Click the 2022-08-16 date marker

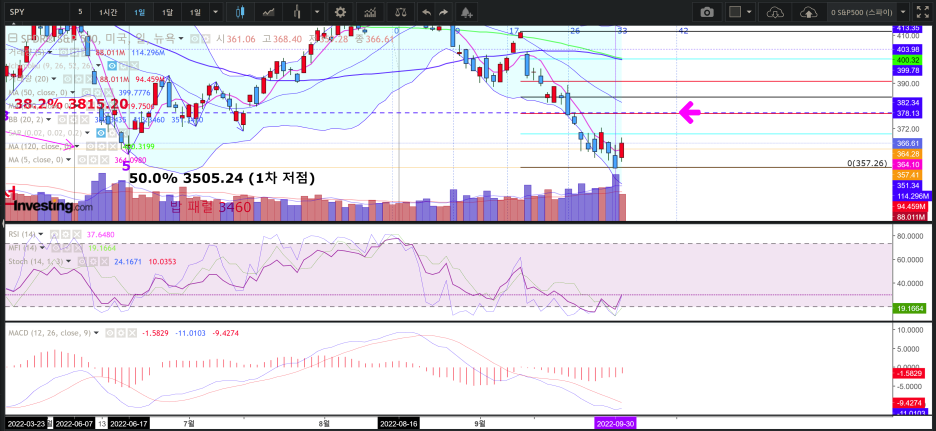[400, 423]
